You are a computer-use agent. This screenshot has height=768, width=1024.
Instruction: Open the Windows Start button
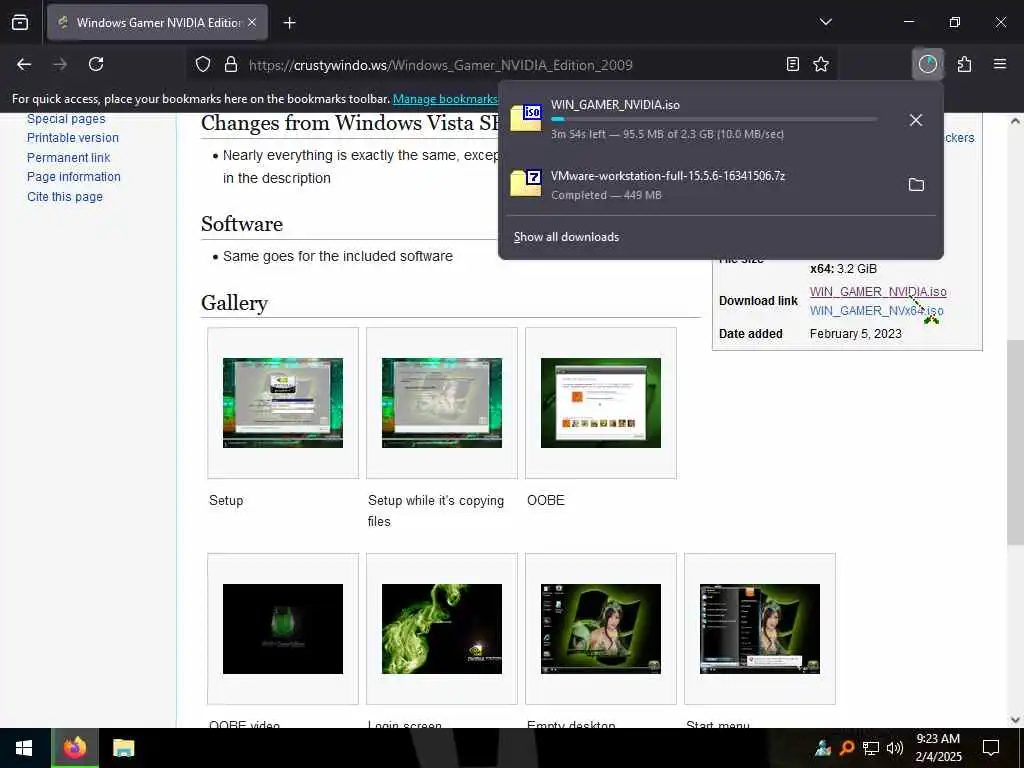(x=24, y=748)
